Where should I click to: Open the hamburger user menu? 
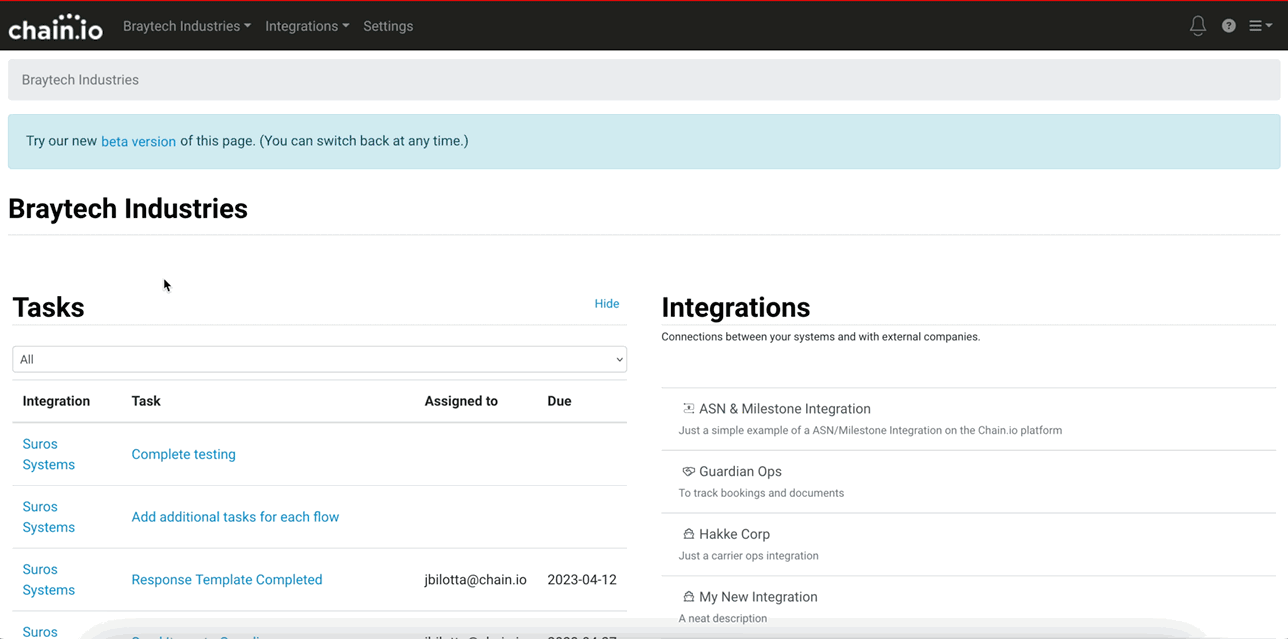tap(1260, 26)
